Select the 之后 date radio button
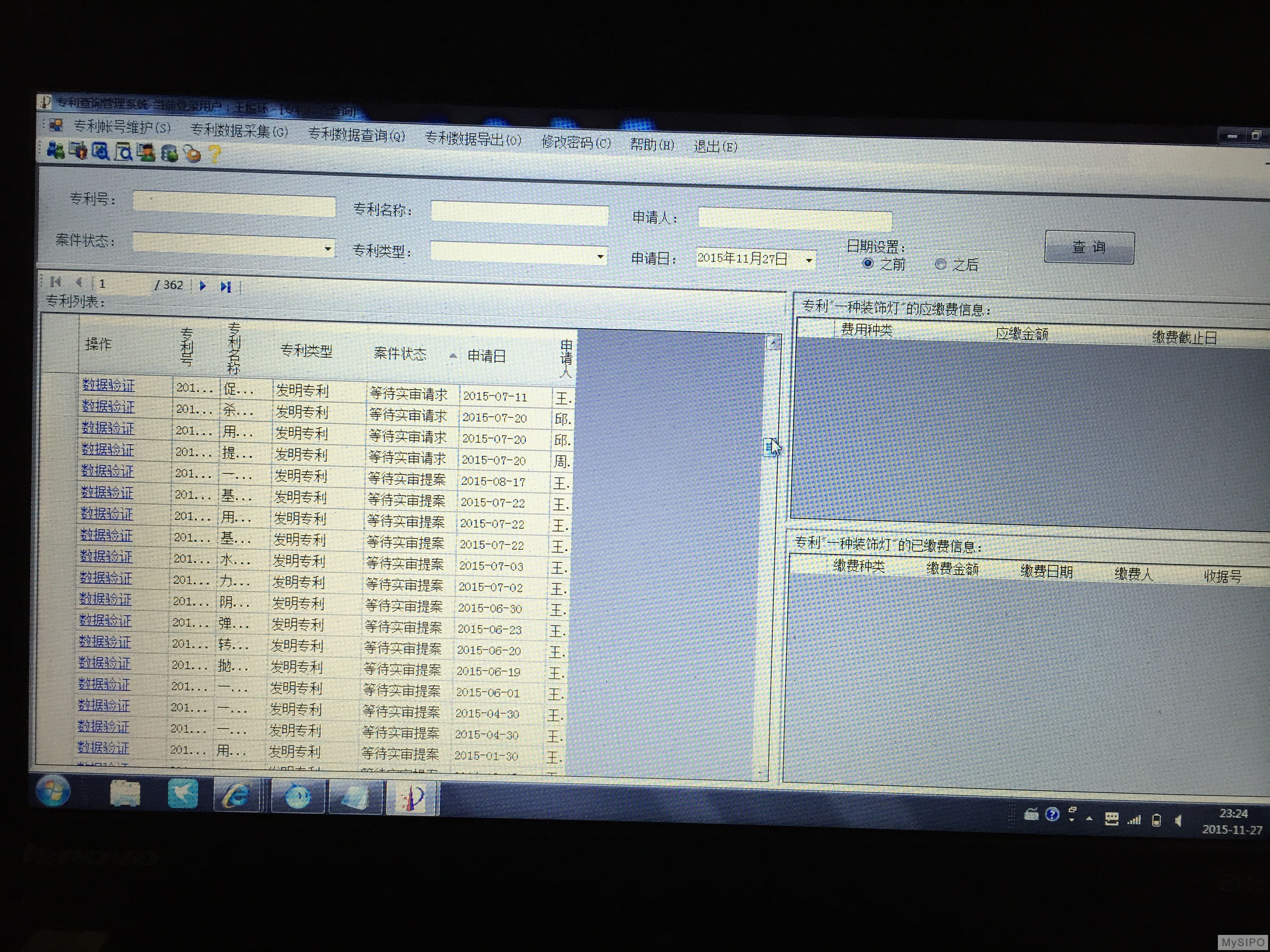1270x952 pixels. point(940,264)
